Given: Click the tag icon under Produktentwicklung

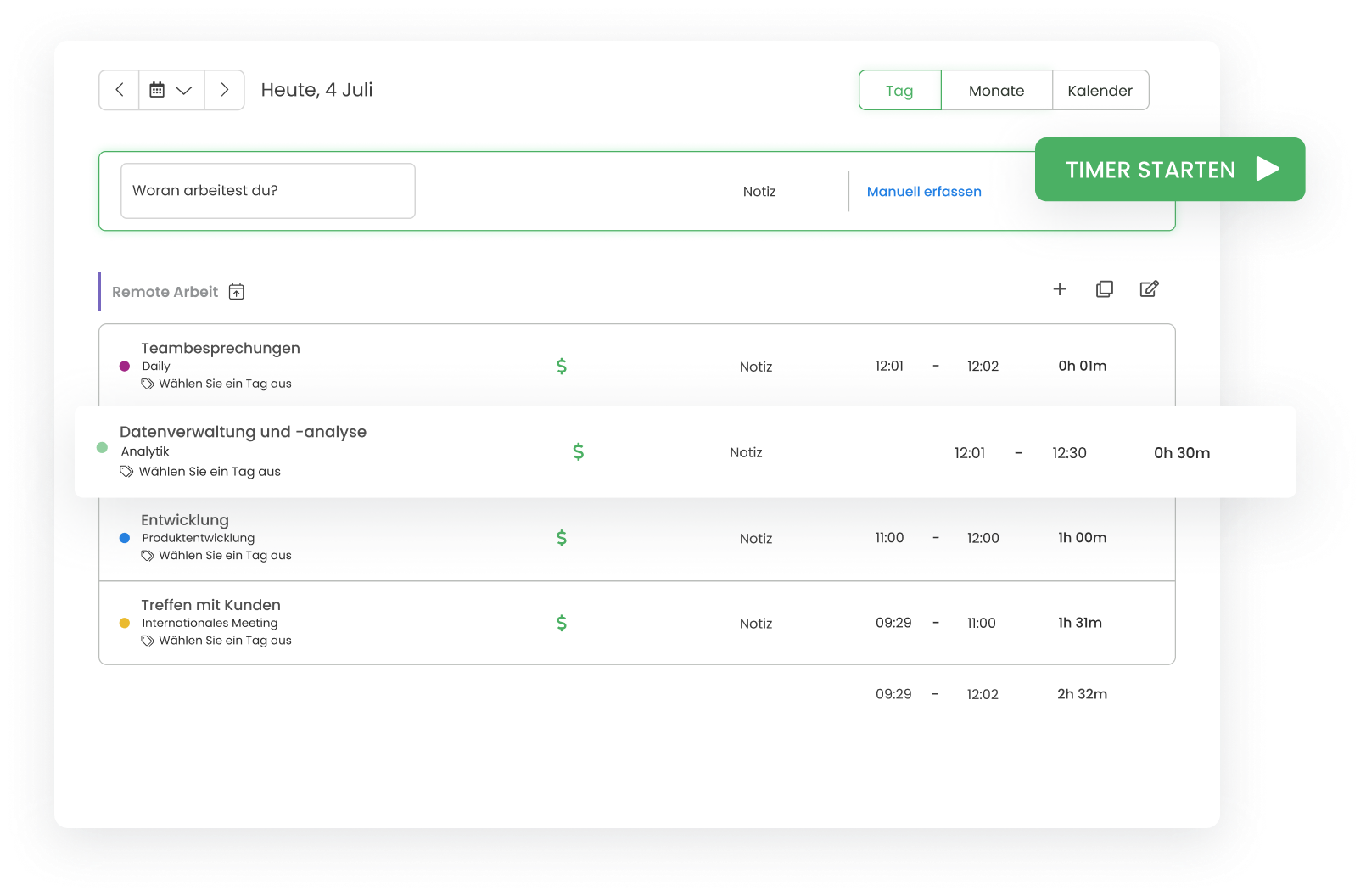Looking at the screenshot, I should coord(148,556).
